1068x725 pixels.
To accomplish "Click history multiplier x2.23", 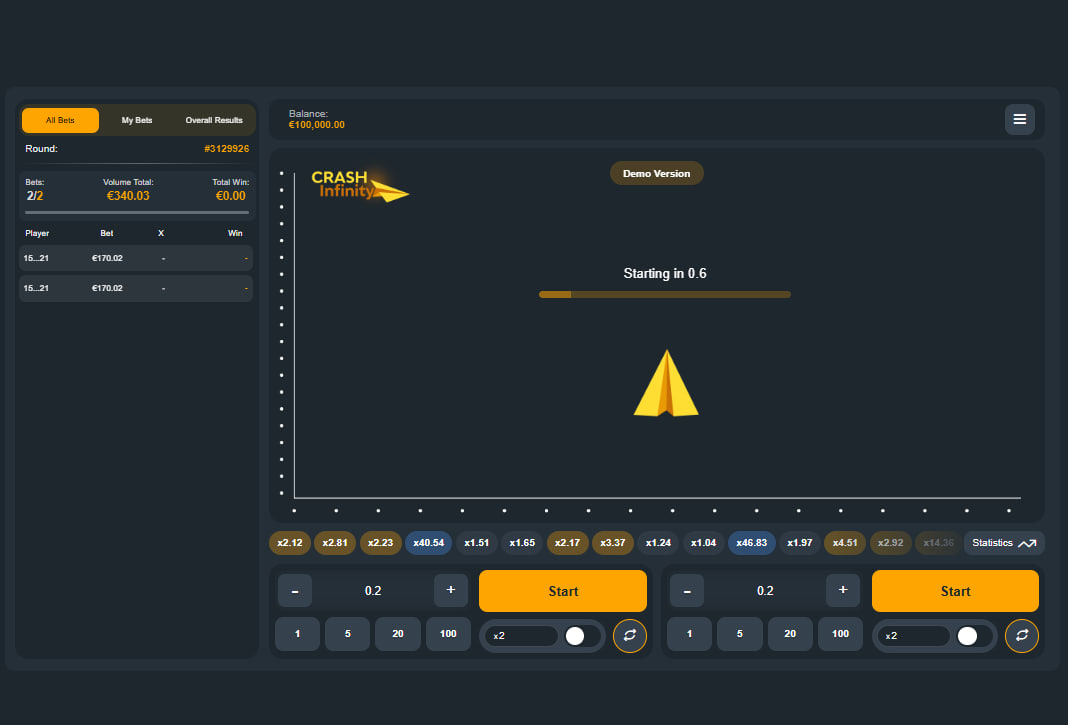I will (x=381, y=543).
